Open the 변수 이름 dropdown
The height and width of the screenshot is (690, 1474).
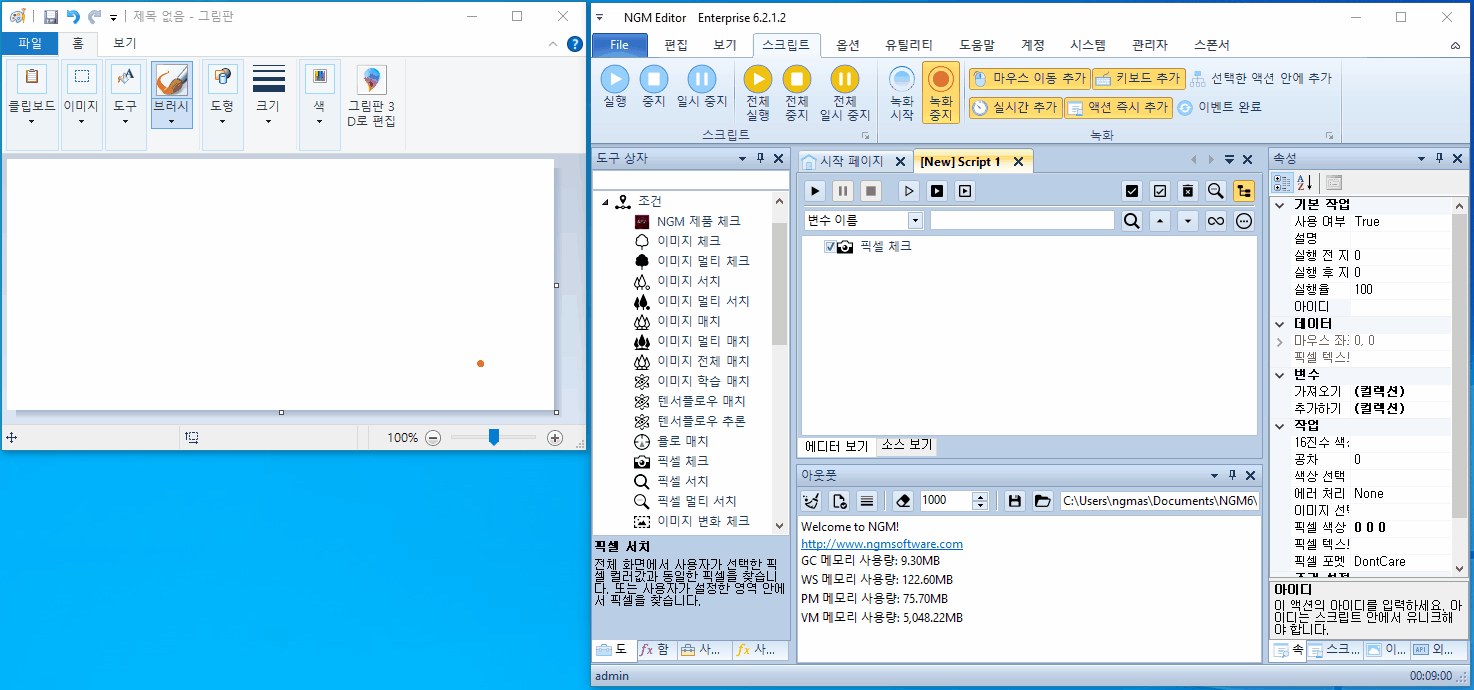(x=915, y=221)
